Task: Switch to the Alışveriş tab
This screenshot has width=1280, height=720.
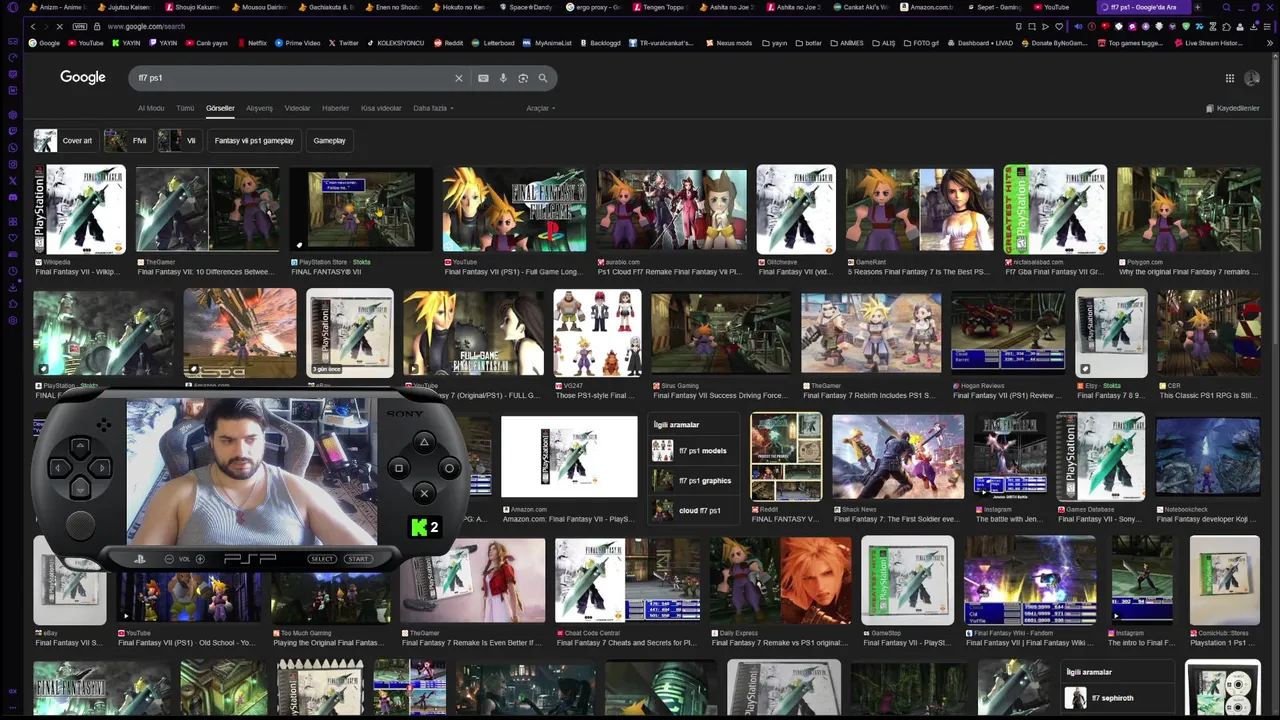Action: 259,108
